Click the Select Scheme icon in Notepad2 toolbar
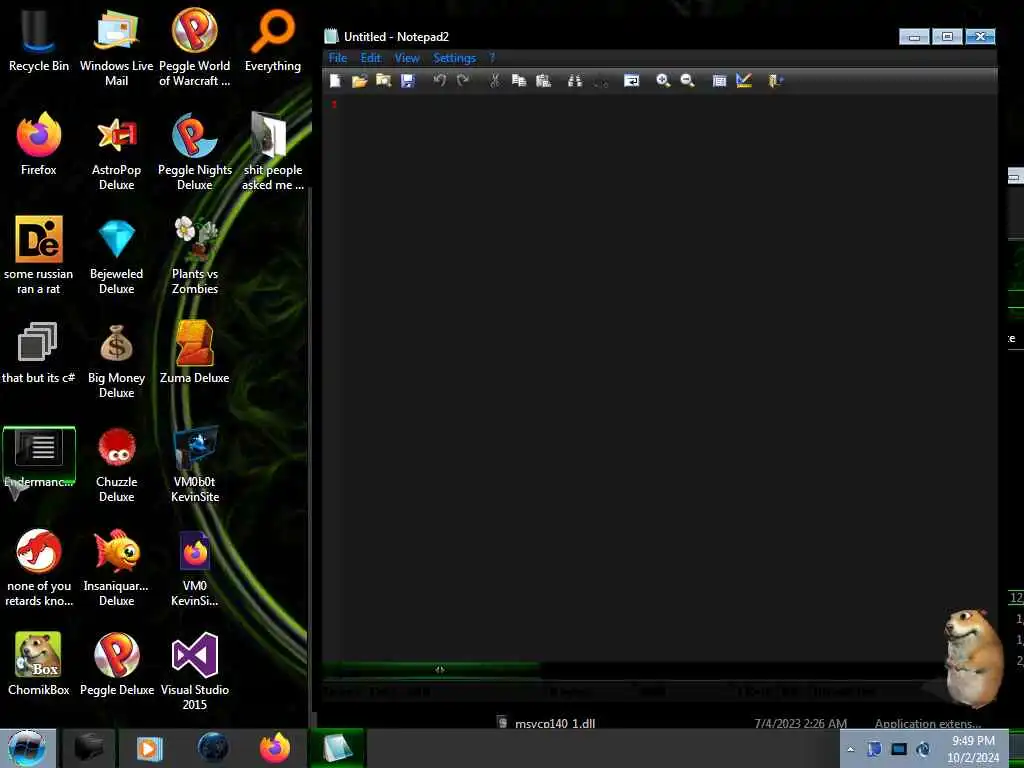 (x=719, y=80)
